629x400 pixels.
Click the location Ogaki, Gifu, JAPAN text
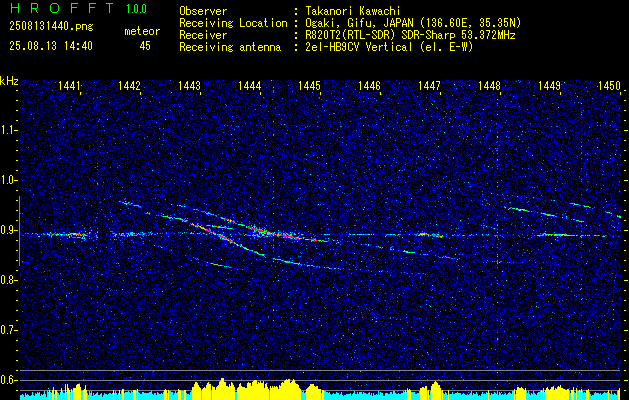[413, 23]
